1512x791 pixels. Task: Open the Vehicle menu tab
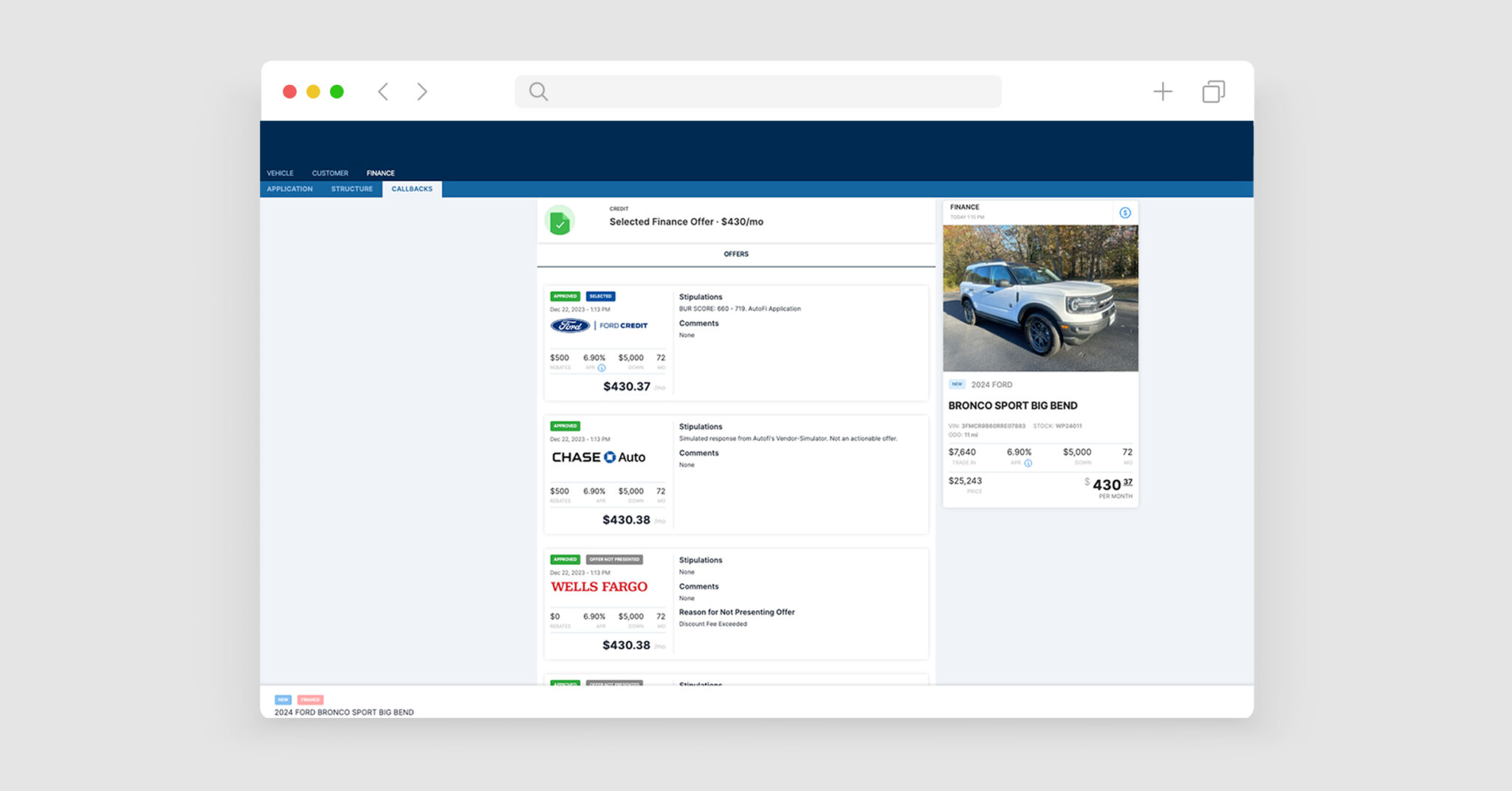point(280,173)
